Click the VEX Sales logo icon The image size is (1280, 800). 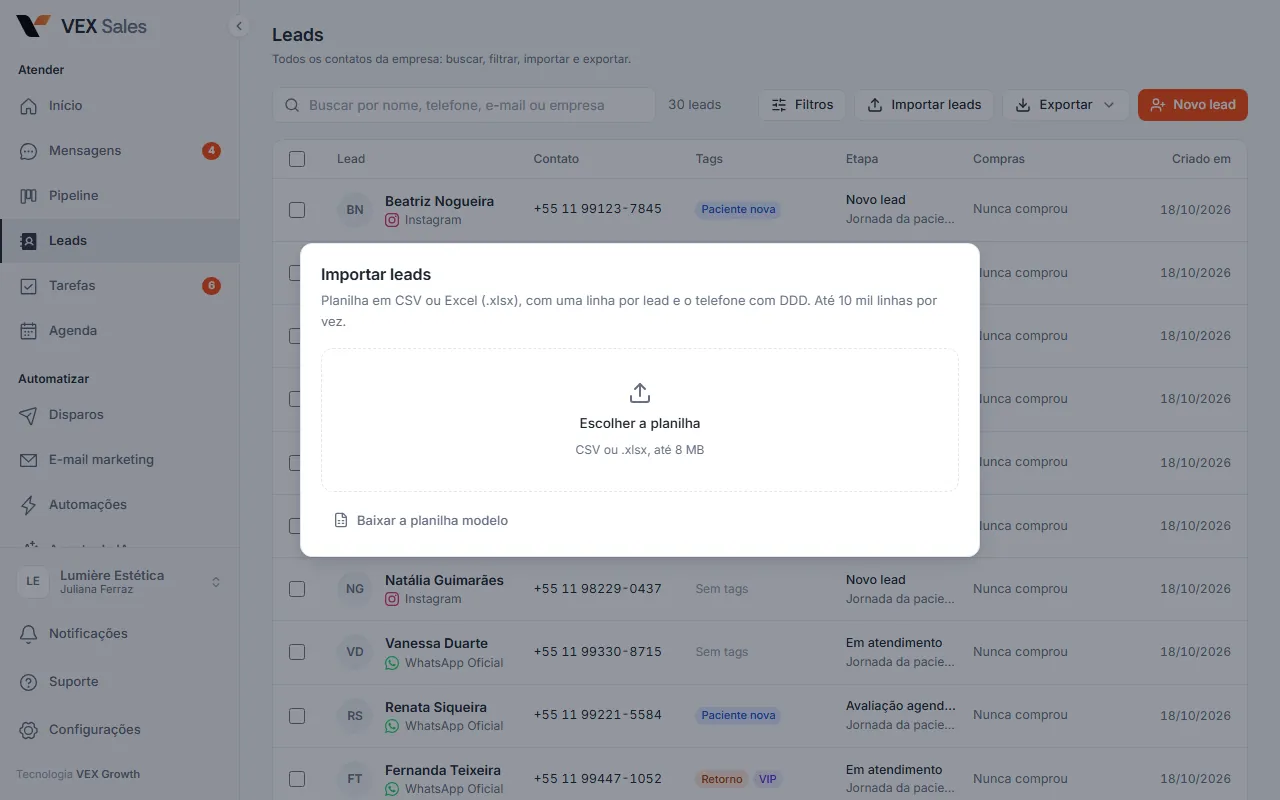pyautogui.click(x=33, y=26)
